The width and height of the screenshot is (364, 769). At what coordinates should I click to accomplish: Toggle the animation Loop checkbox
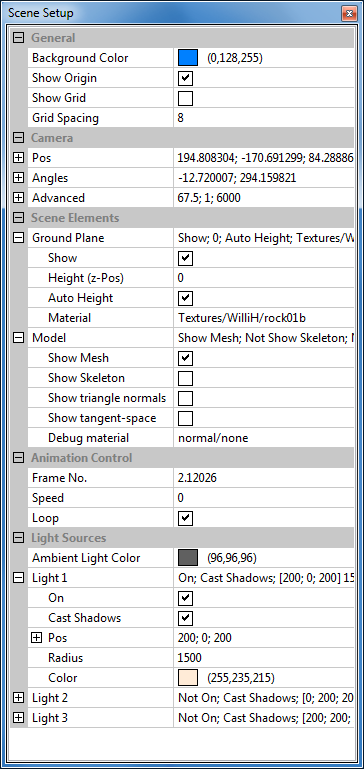[x=185, y=518]
